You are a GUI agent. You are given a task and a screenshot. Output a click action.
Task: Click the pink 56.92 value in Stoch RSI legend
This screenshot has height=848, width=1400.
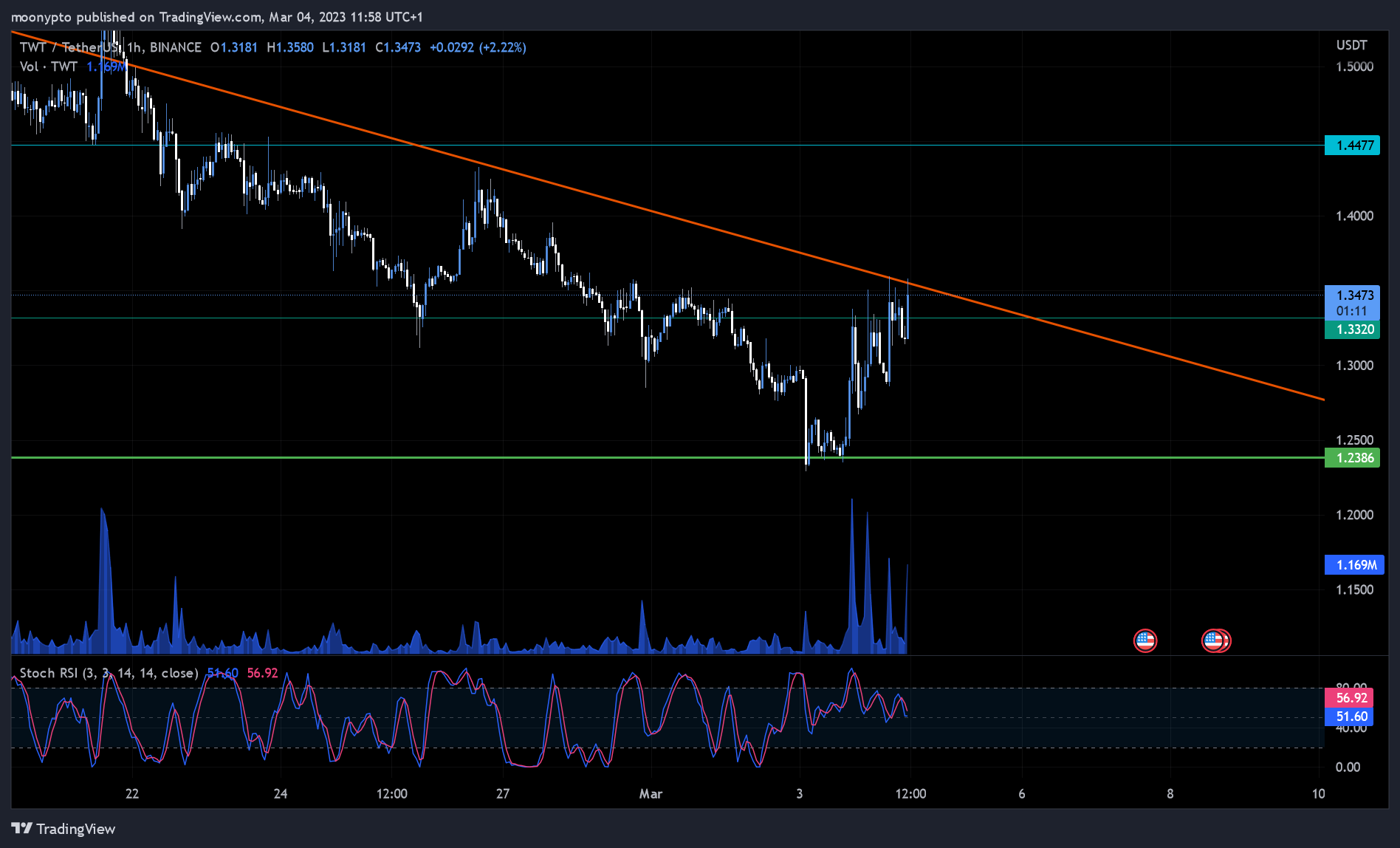pos(262,673)
